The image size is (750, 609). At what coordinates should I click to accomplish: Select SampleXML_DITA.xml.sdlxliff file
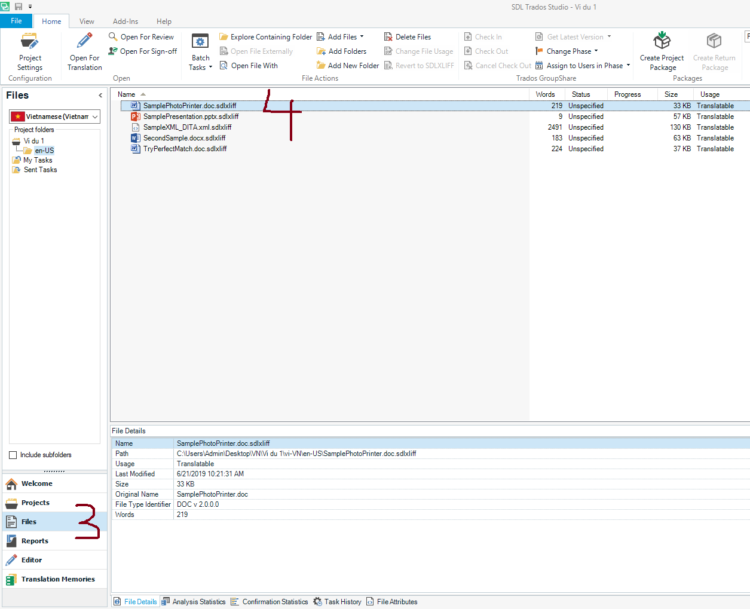pyautogui.click(x=186, y=127)
